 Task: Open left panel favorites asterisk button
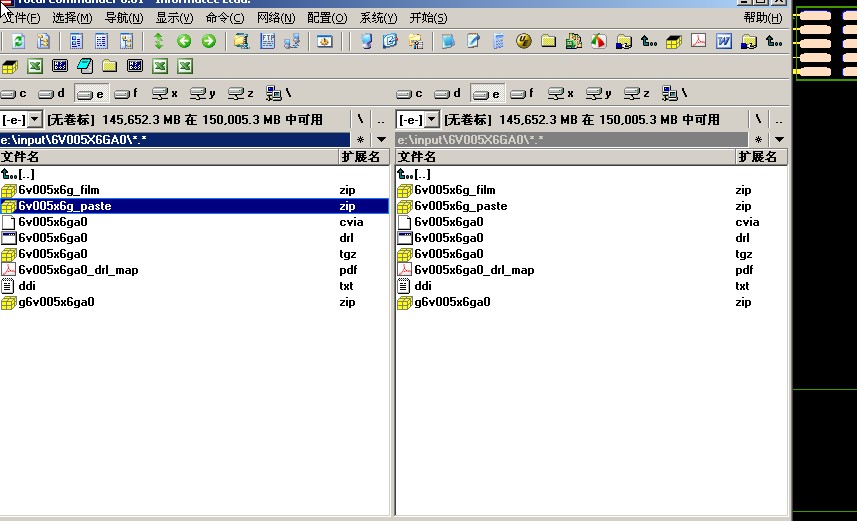pyautogui.click(x=360, y=139)
